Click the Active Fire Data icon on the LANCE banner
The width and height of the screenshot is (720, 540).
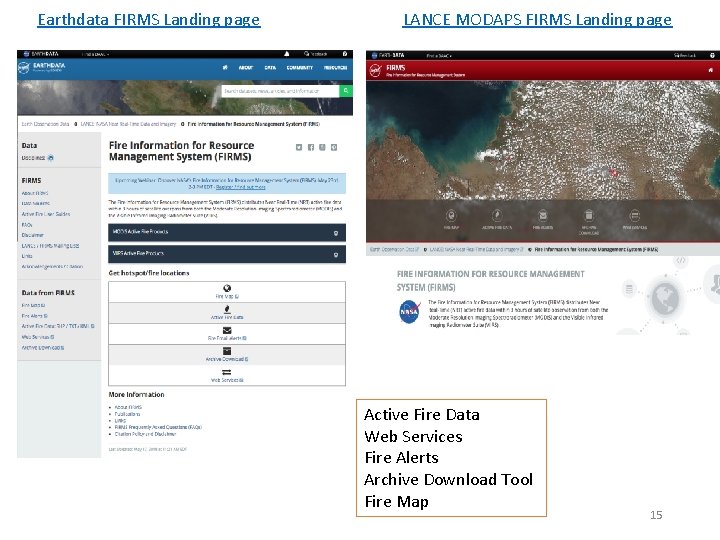pos(497,215)
